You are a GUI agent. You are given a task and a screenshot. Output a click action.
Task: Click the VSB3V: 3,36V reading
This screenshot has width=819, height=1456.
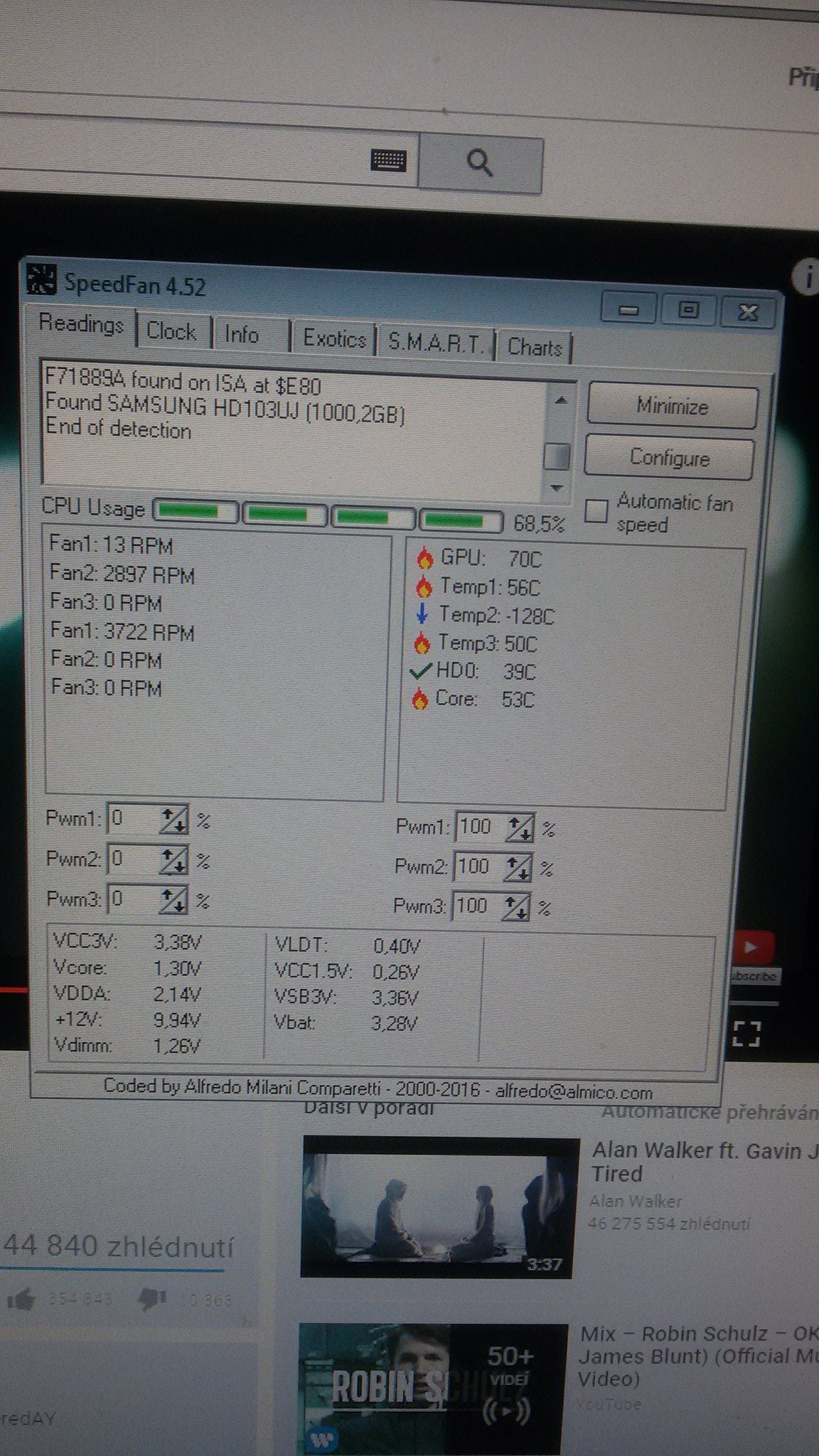[x=346, y=997]
